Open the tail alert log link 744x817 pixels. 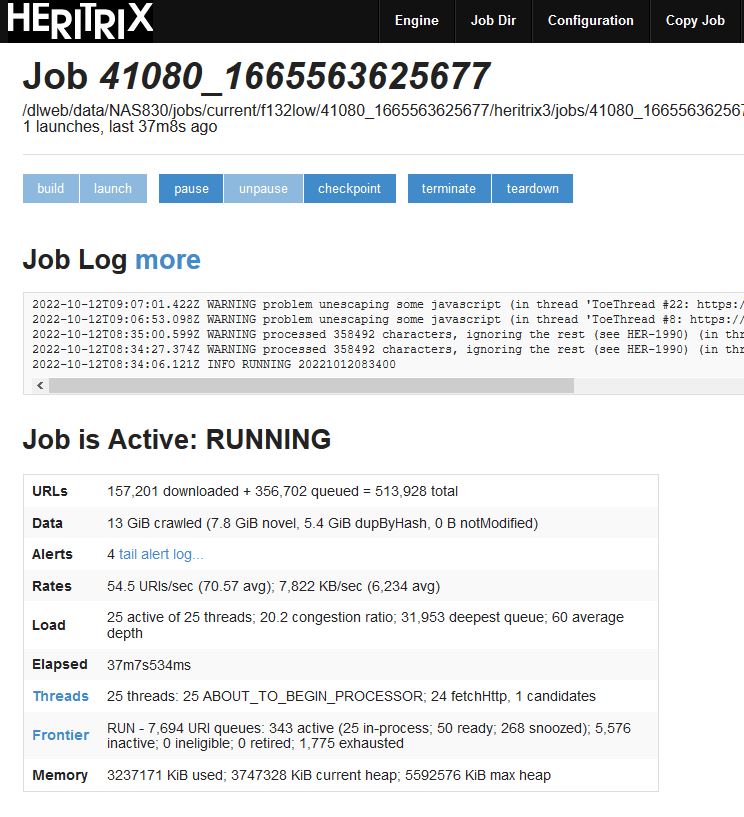(x=161, y=554)
